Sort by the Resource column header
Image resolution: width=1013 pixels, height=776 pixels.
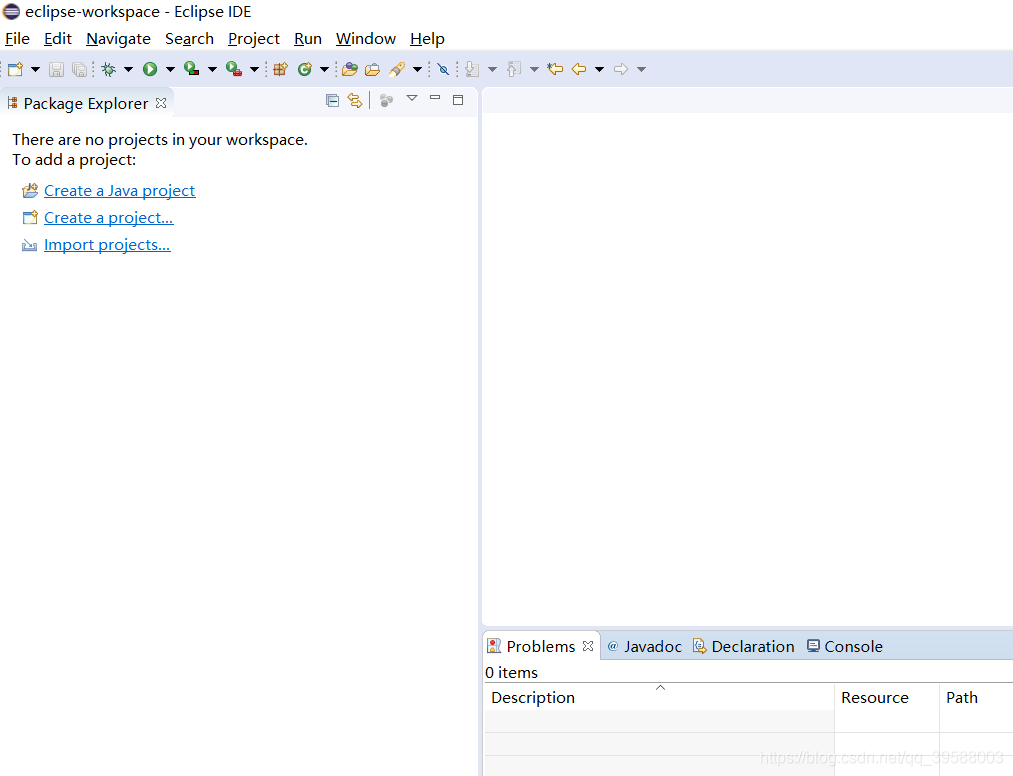886,697
